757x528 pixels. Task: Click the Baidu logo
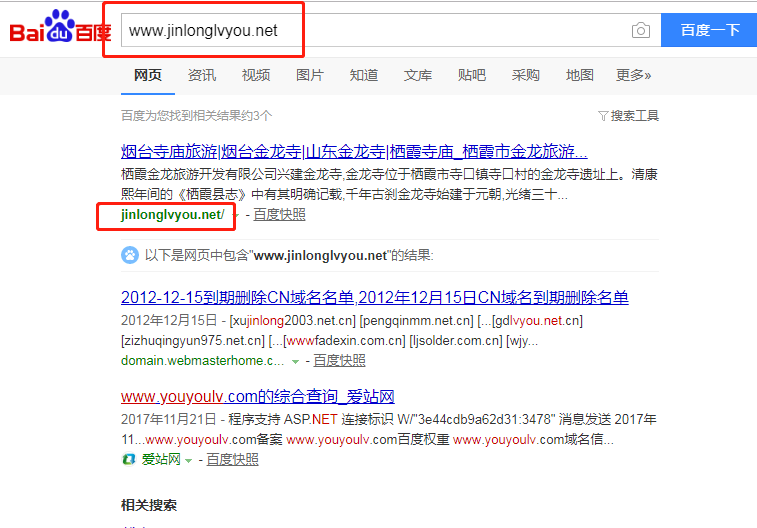pyautogui.click(x=60, y=28)
